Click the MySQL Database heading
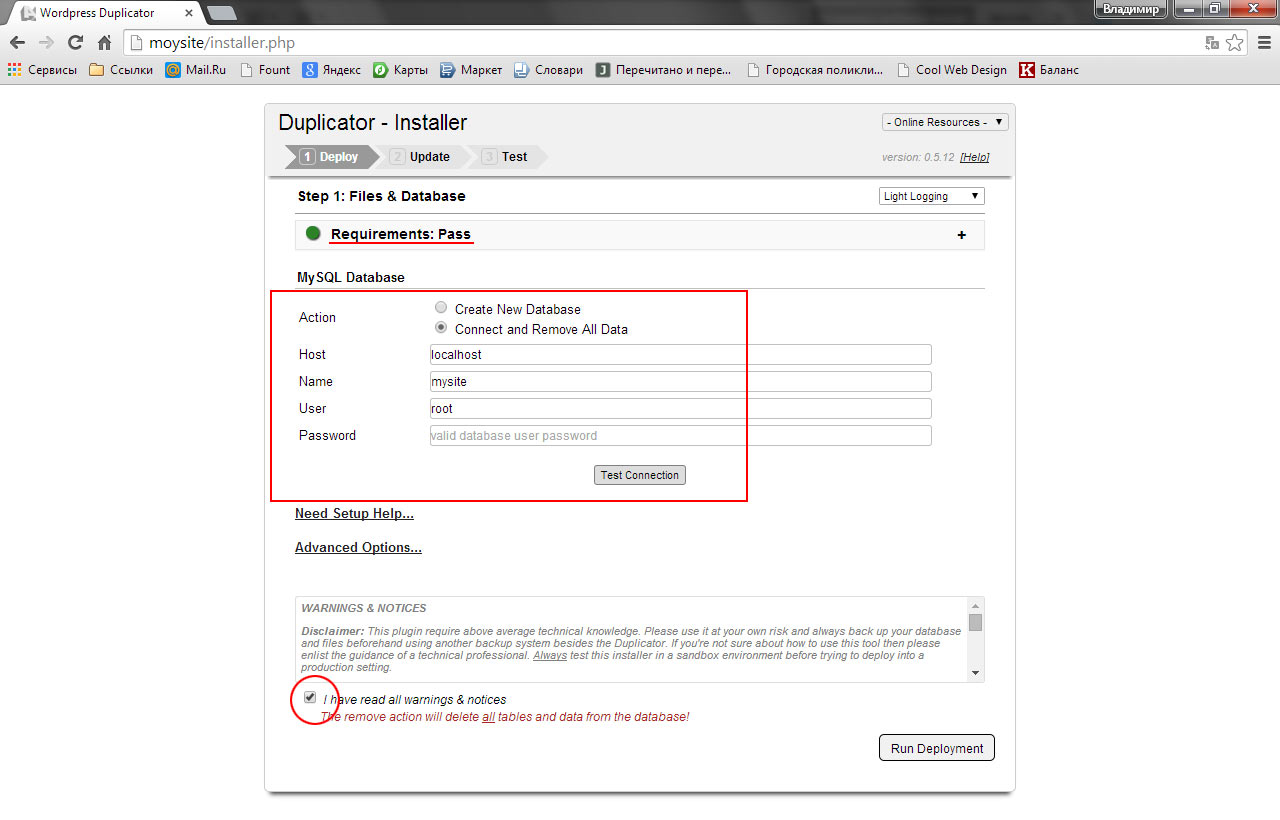The height and width of the screenshot is (820, 1280). pyautogui.click(x=351, y=277)
